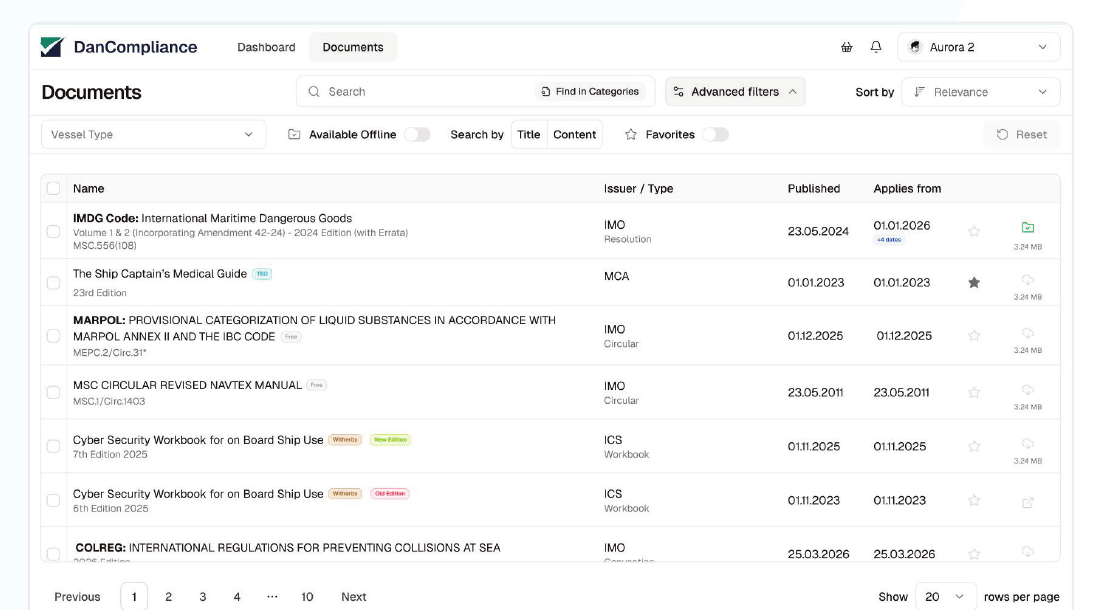
Task: Collapse the Advanced filters panel
Action: (x=735, y=92)
